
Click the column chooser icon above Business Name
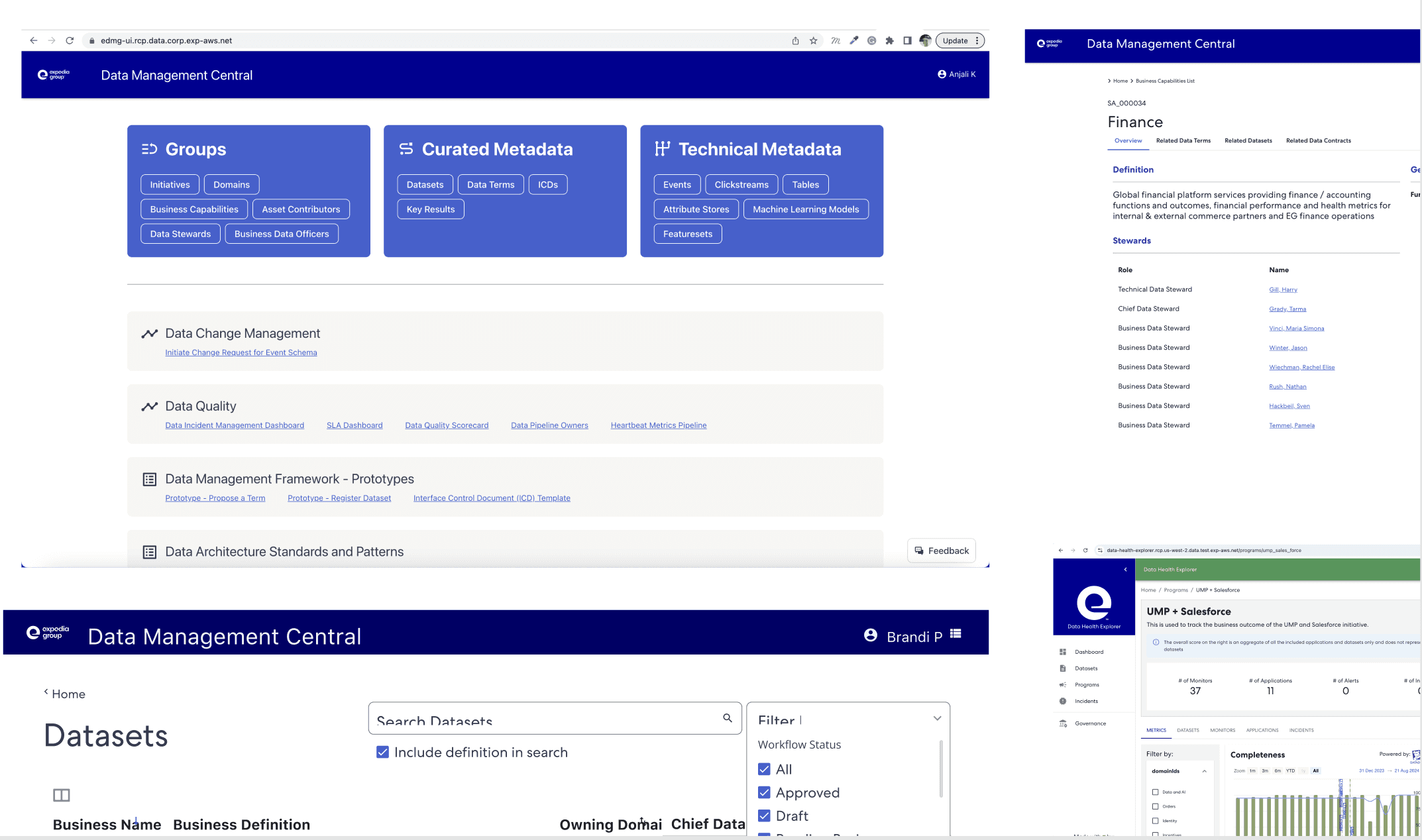pyautogui.click(x=62, y=795)
